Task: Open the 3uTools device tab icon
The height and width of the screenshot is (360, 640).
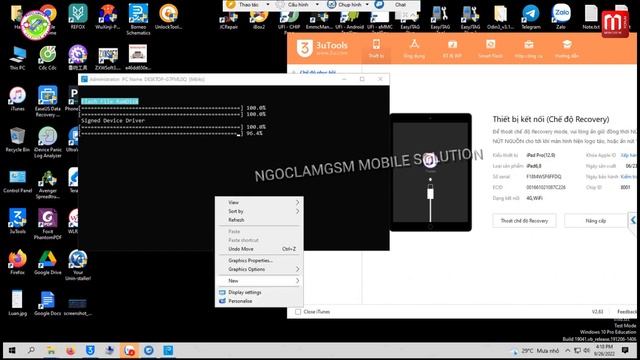Action: click(x=376, y=49)
